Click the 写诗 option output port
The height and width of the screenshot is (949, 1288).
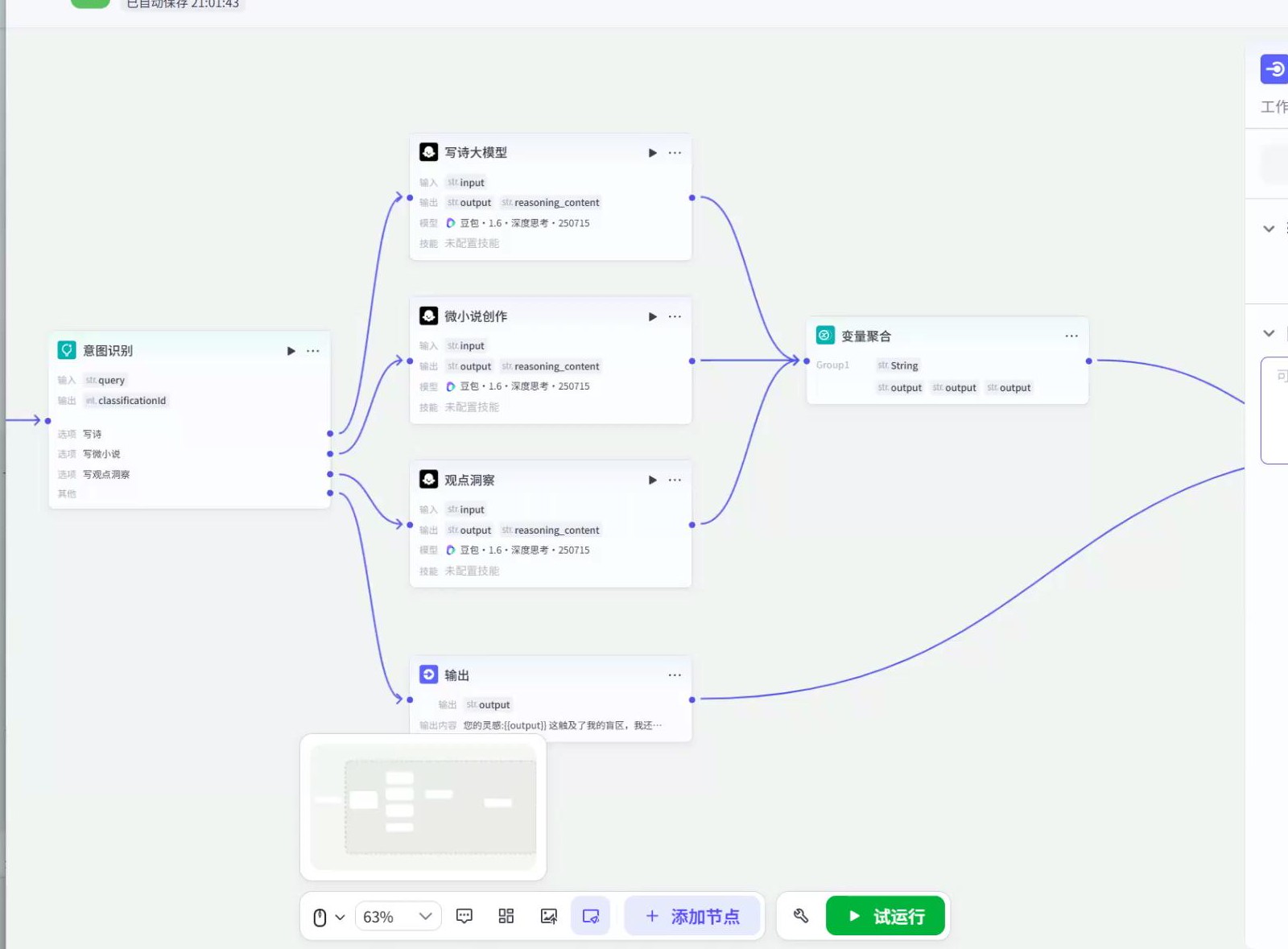(330, 434)
